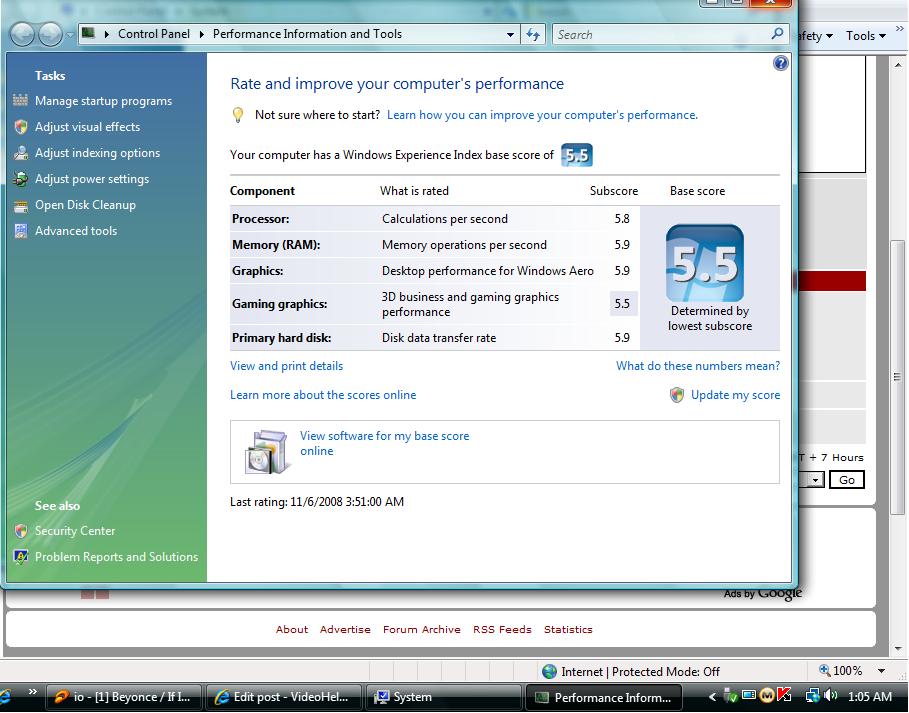Click the Open Disk Cleanup icon
The height and width of the screenshot is (713, 909).
(x=21, y=206)
